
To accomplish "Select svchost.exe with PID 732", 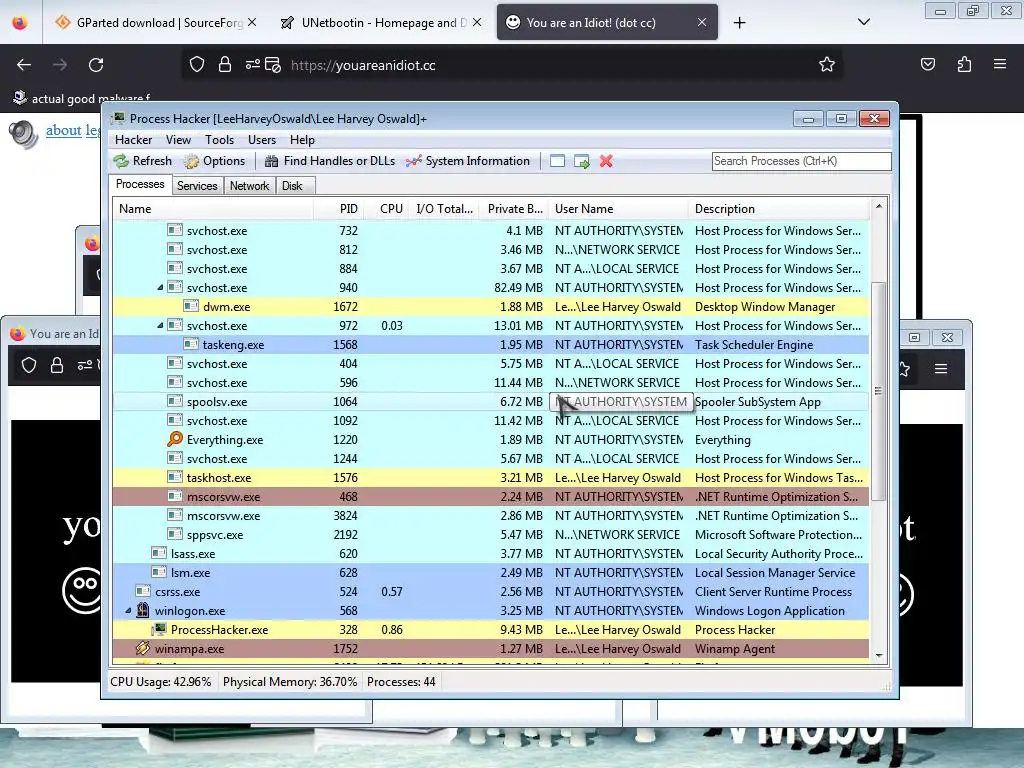I will point(490,231).
